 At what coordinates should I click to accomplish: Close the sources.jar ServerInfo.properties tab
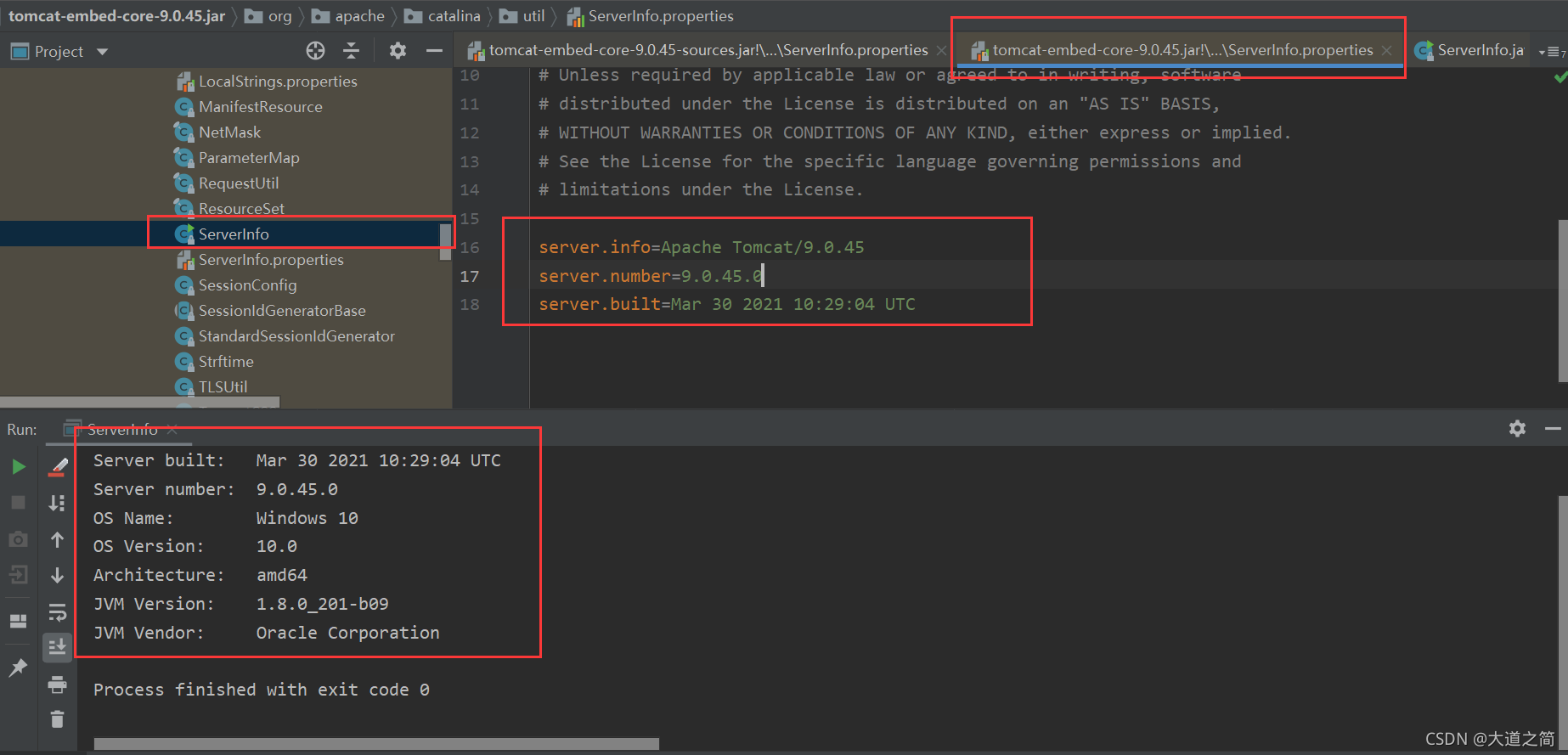click(x=941, y=51)
